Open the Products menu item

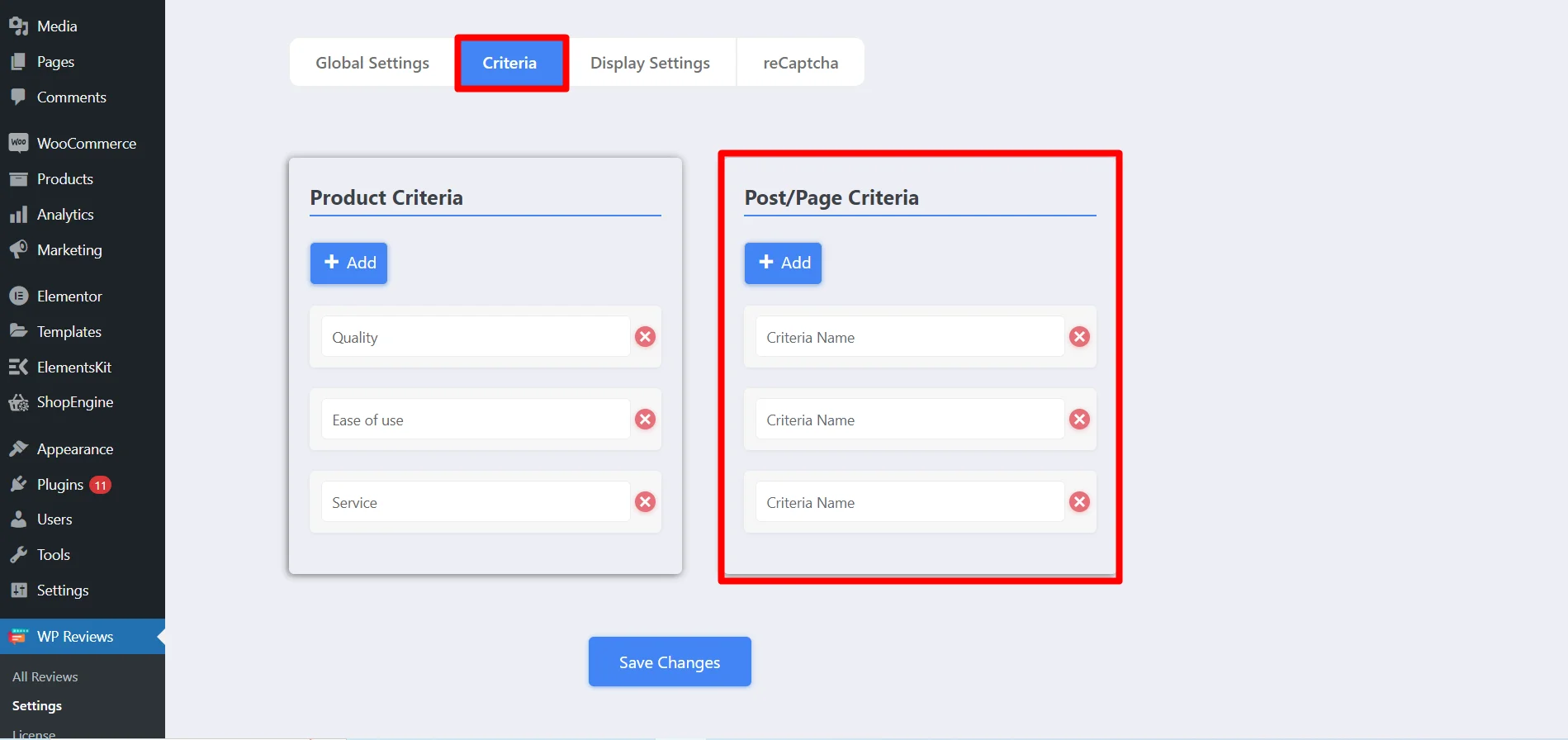point(83,179)
